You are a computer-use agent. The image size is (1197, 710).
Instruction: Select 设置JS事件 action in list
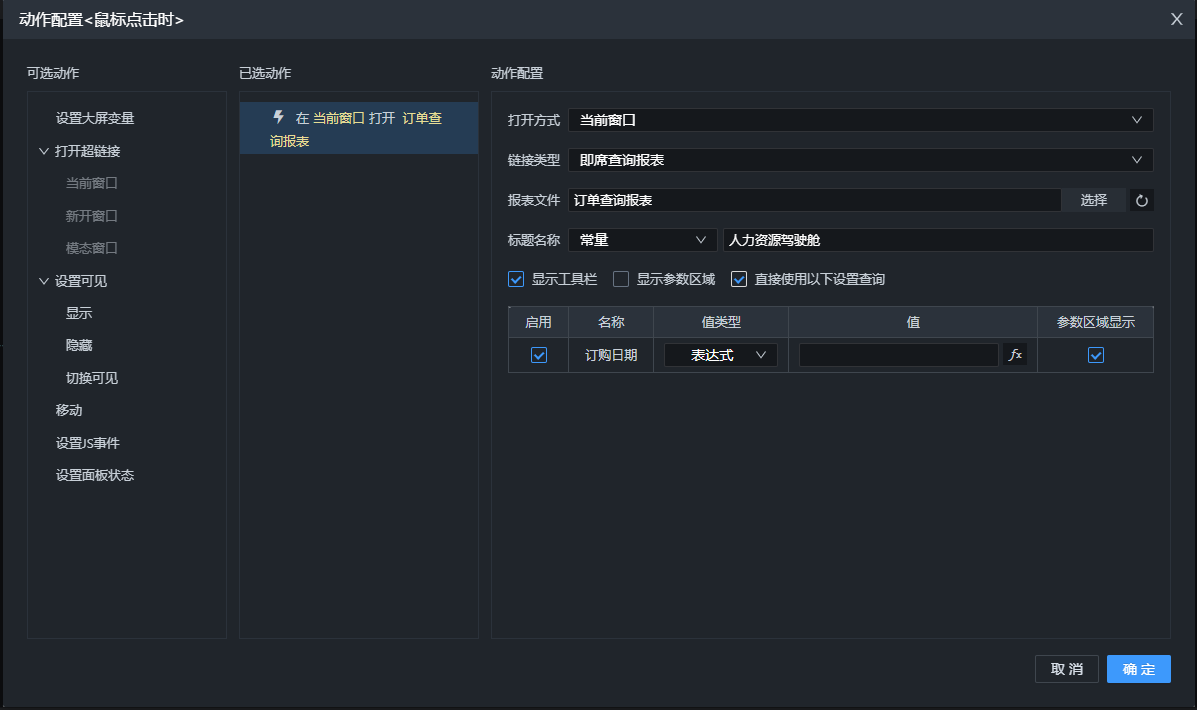point(88,443)
